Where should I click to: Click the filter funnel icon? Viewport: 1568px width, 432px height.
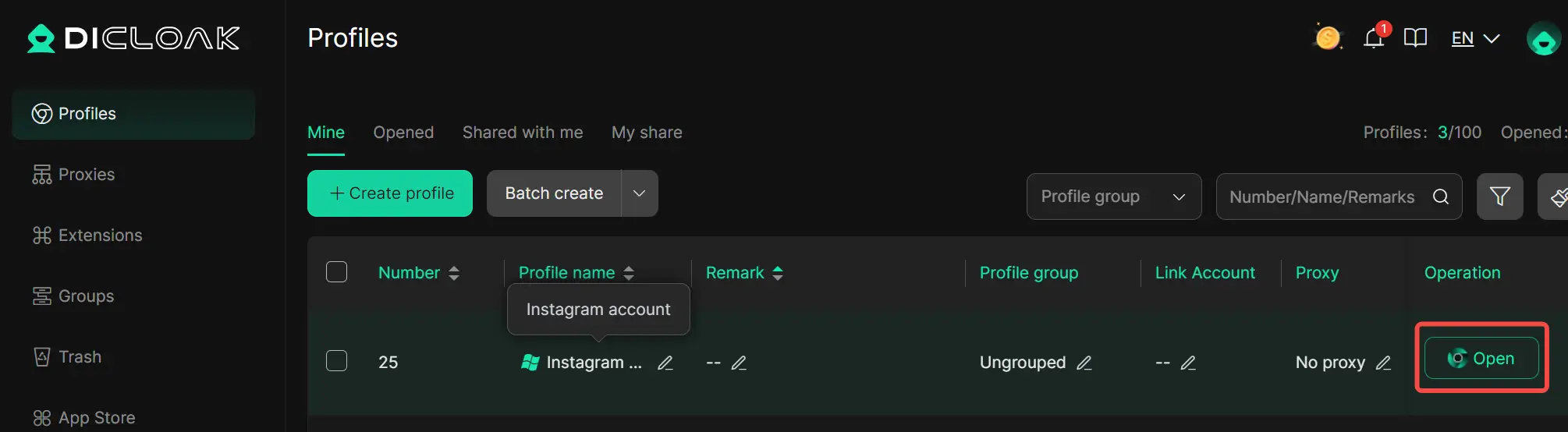coord(1499,197)
